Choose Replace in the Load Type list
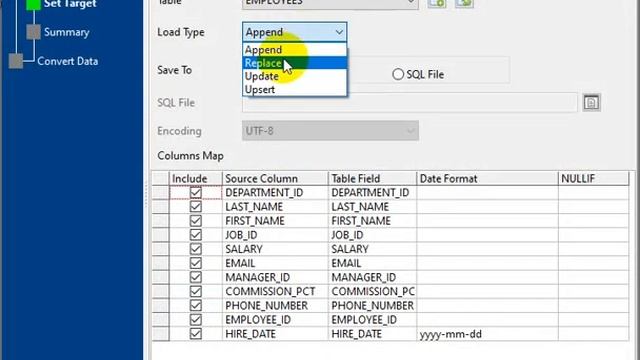The image size is (640, 360). click(295, 63)
